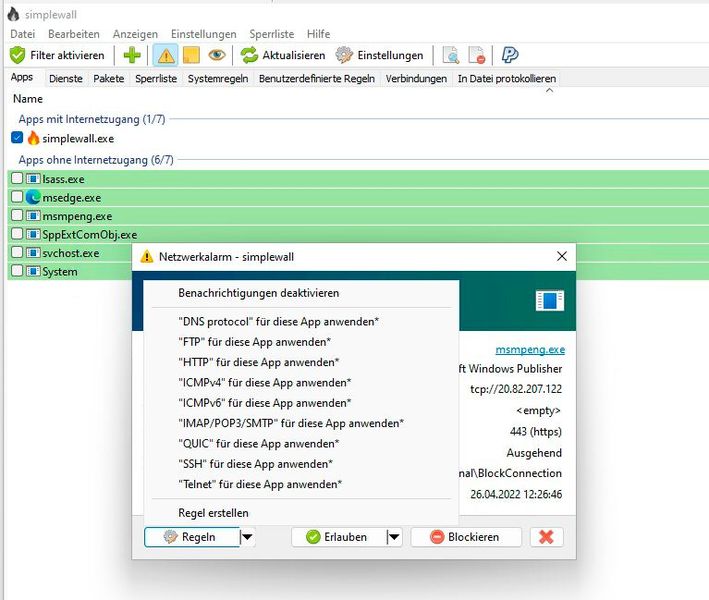Click the clear-log document icon
This screenshot has height=600, width=709.
477,55
